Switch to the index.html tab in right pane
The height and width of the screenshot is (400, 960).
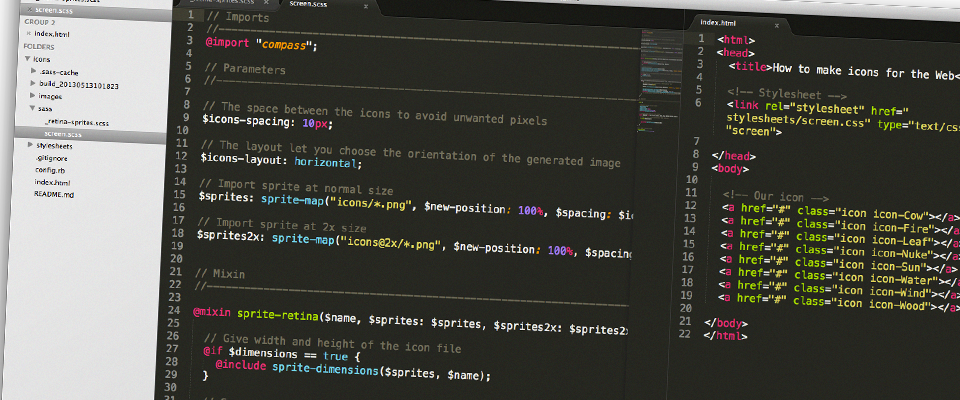(722, 21)
